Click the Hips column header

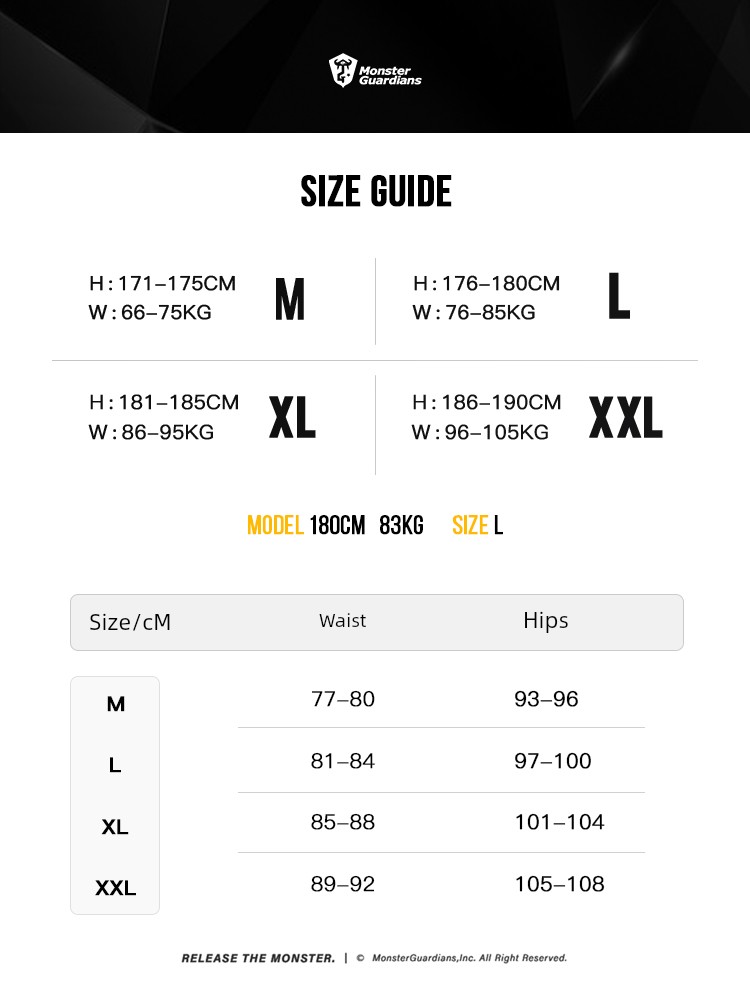pos(545,621)
